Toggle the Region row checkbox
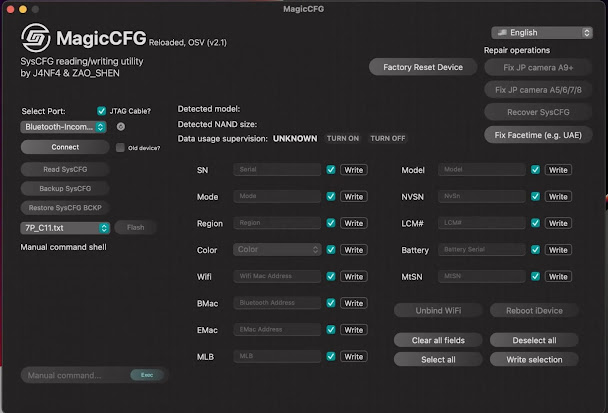 point(331,223)
